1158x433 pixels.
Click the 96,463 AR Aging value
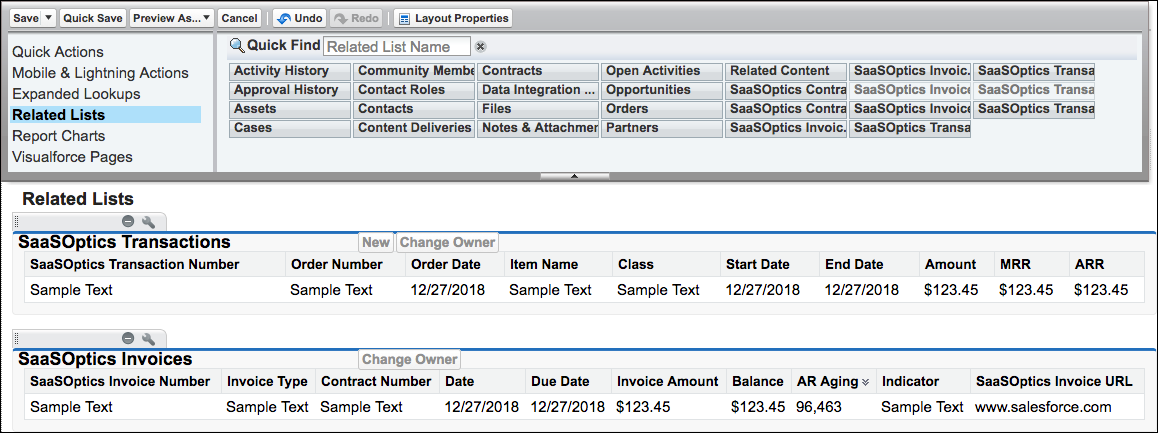tap(819, 407)
